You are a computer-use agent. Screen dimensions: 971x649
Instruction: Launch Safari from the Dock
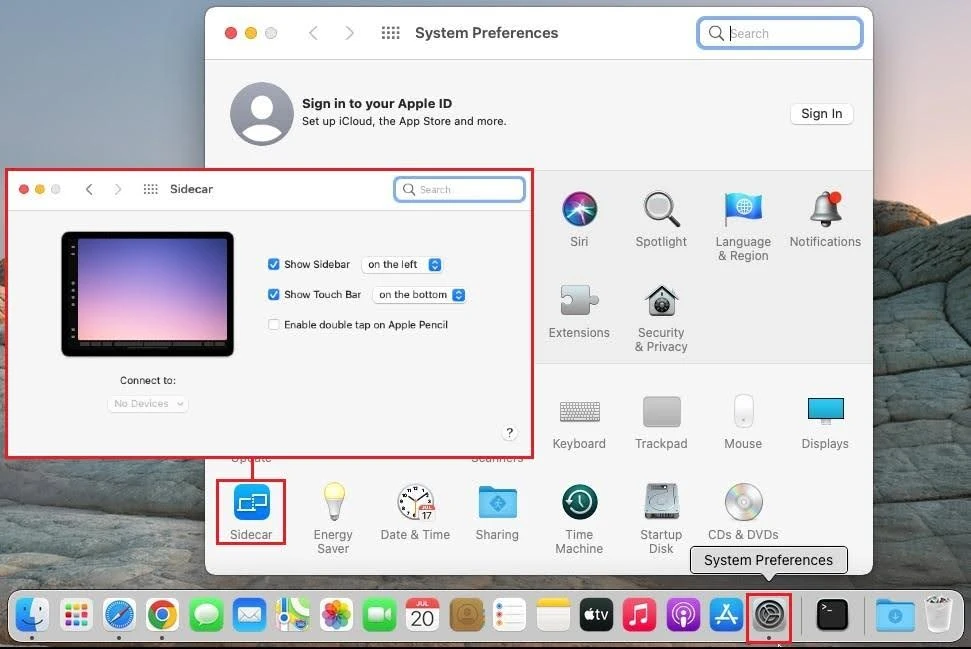tap(119, 616)
